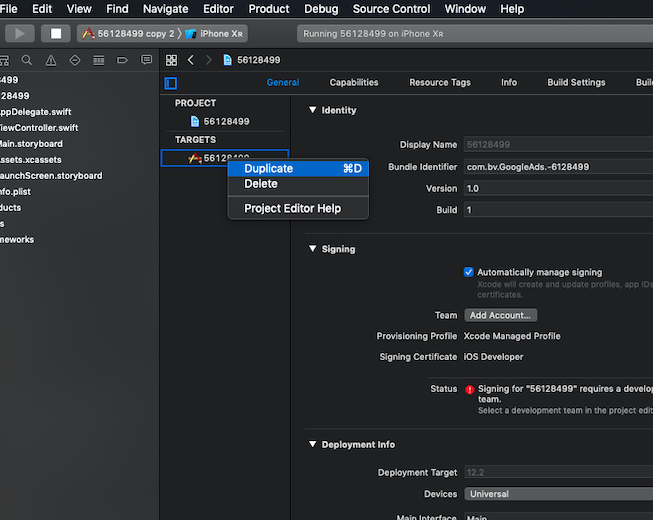
Task: Open the Devices Universal dropdown
Action: point(558,494)
